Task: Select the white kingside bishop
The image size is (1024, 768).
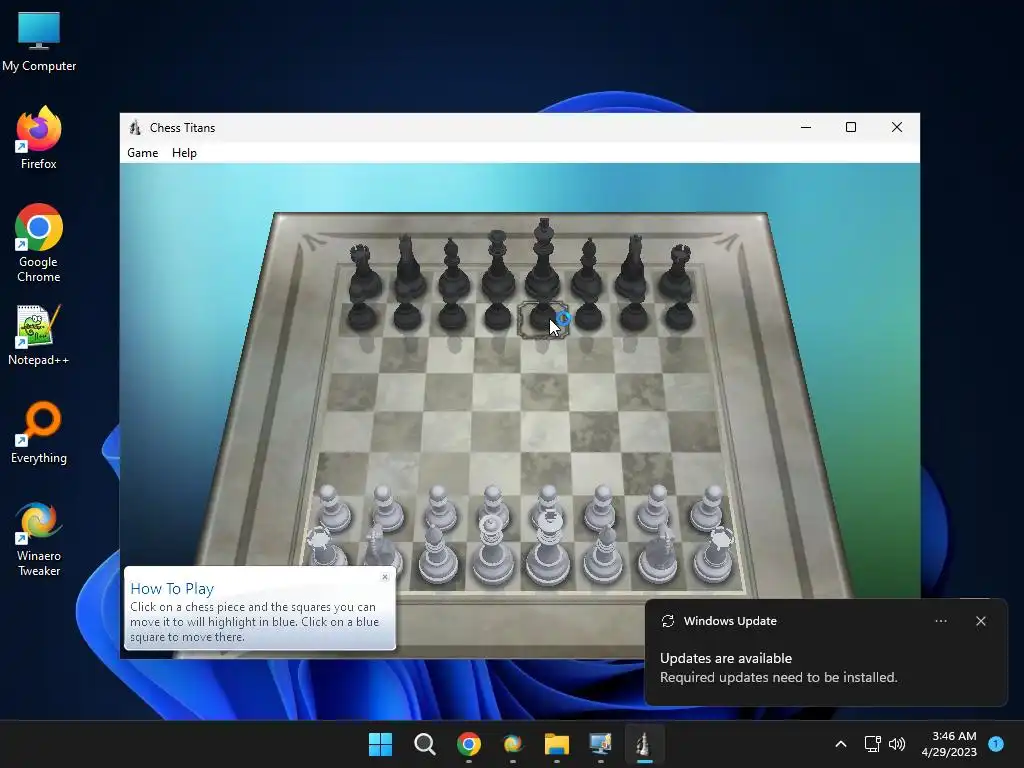Action: (x=603, y=555)
